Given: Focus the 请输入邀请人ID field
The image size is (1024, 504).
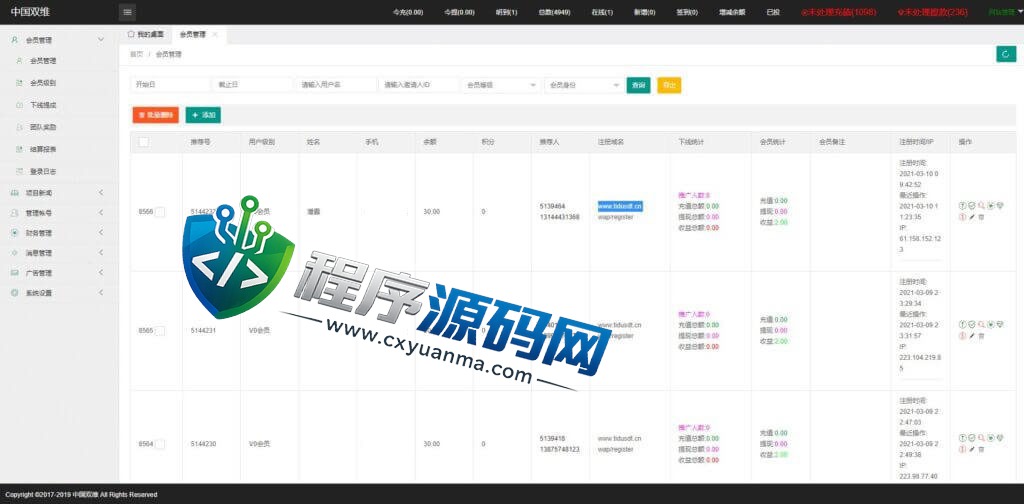Looking at the screenshot, I should coord(419,85).
